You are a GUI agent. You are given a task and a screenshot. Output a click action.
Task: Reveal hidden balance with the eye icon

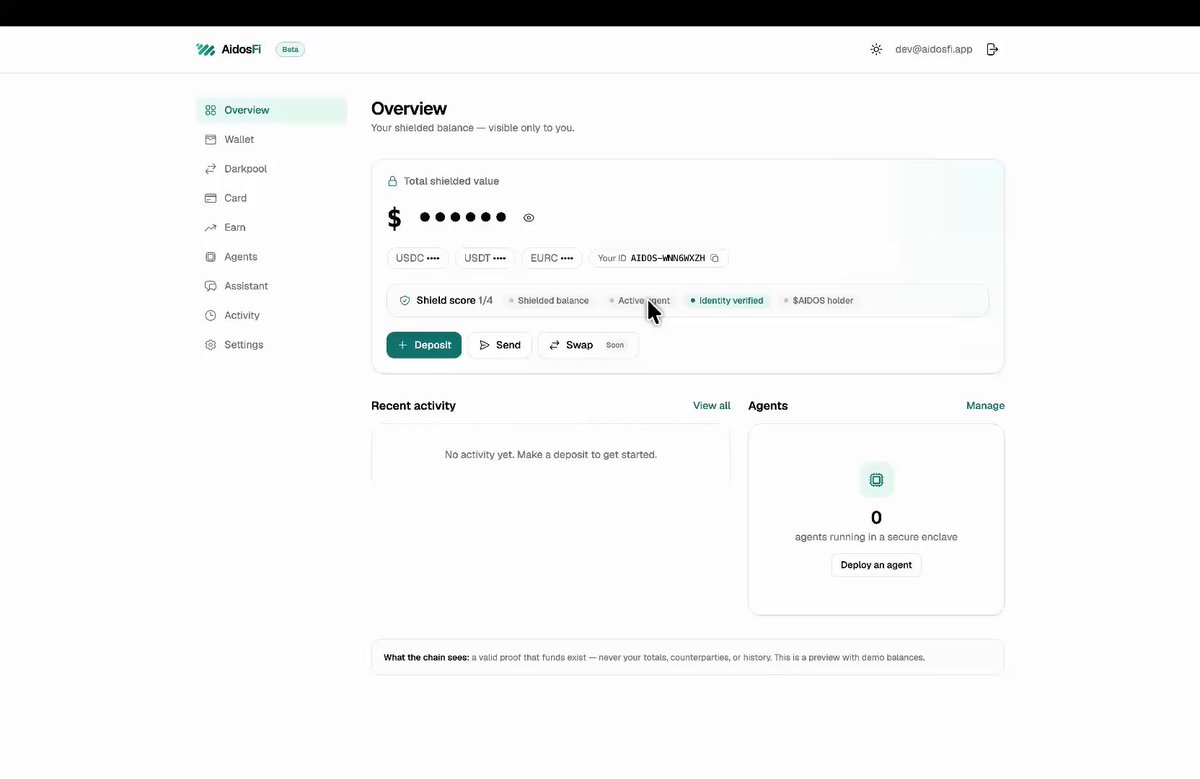pyautogui.click(x=529, y=217)
